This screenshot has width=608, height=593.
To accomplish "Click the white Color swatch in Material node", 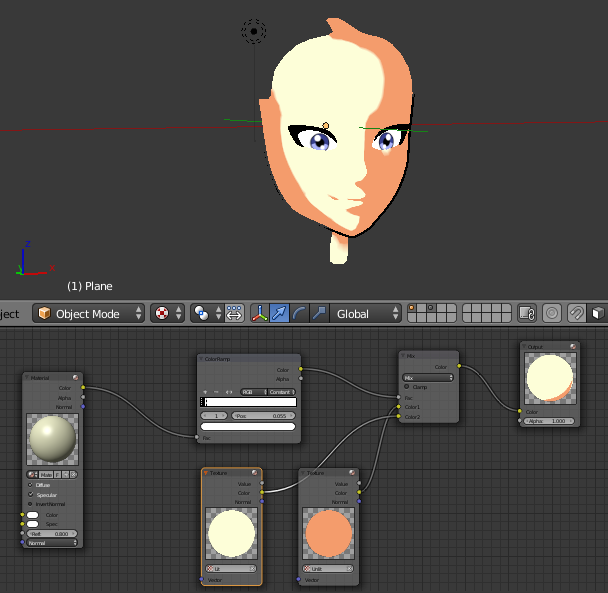I will [33, 515].
